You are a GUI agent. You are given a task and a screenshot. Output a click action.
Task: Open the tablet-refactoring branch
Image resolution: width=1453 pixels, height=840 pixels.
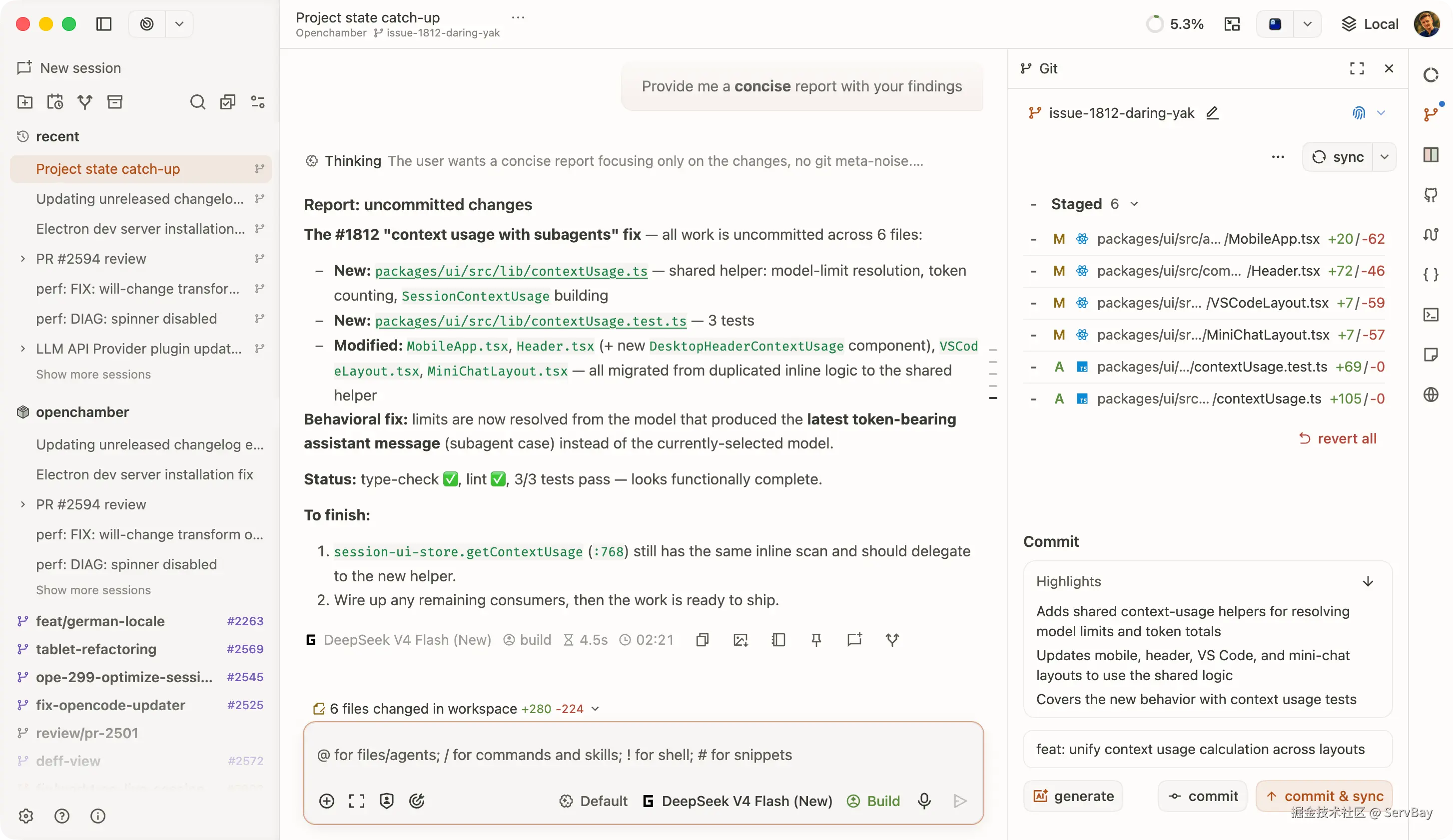coord(141,649)
